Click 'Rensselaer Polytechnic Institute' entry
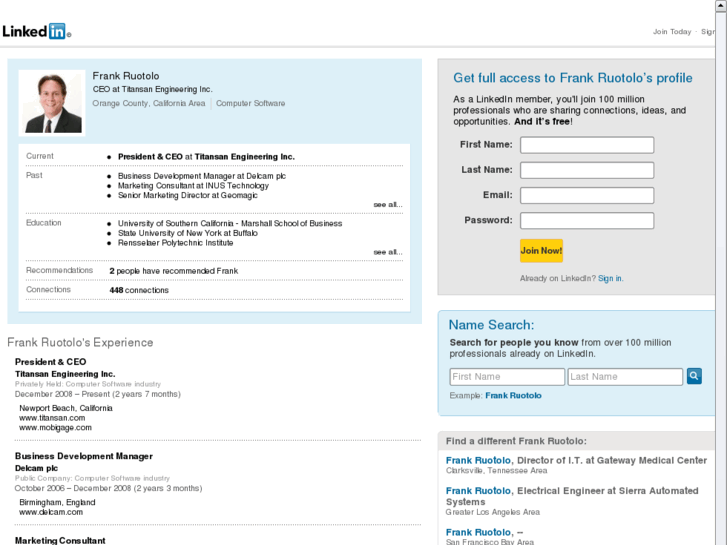The image size is (727, 545). pos(175,243)
